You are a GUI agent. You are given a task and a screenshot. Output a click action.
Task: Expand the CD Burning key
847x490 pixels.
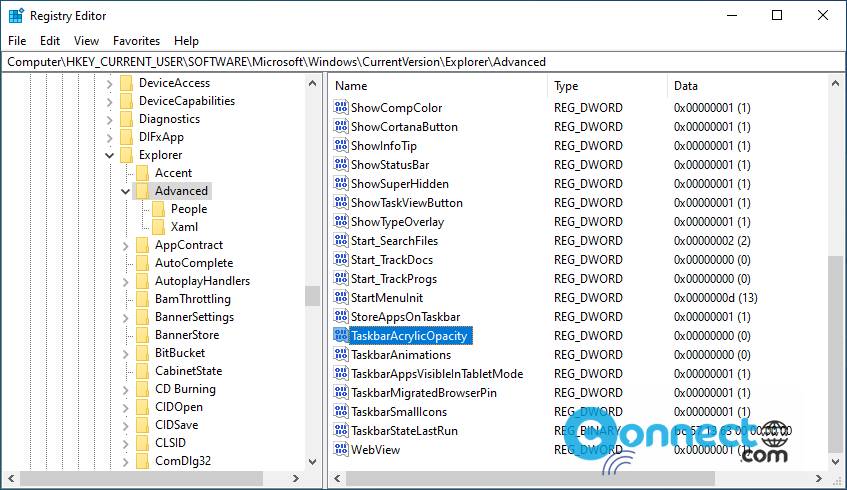[x=125, y=390]
